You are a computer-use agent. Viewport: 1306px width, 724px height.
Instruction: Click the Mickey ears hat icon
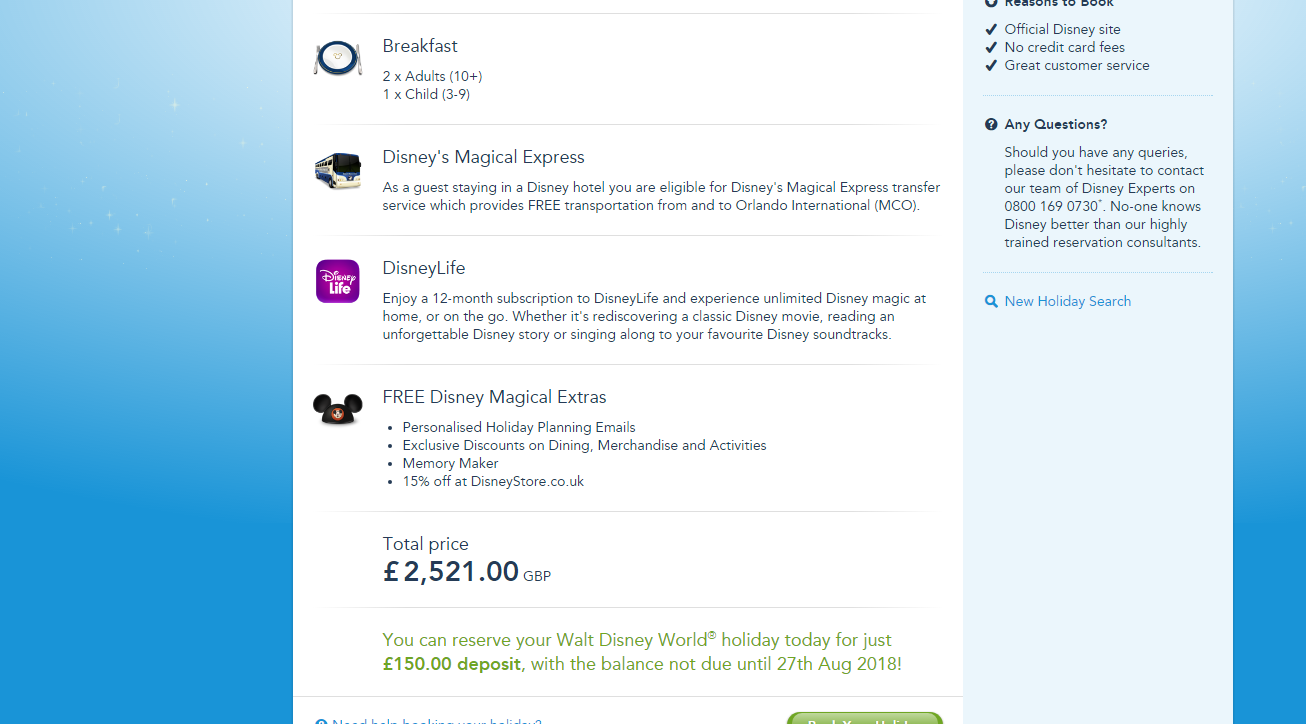[337, 409]
